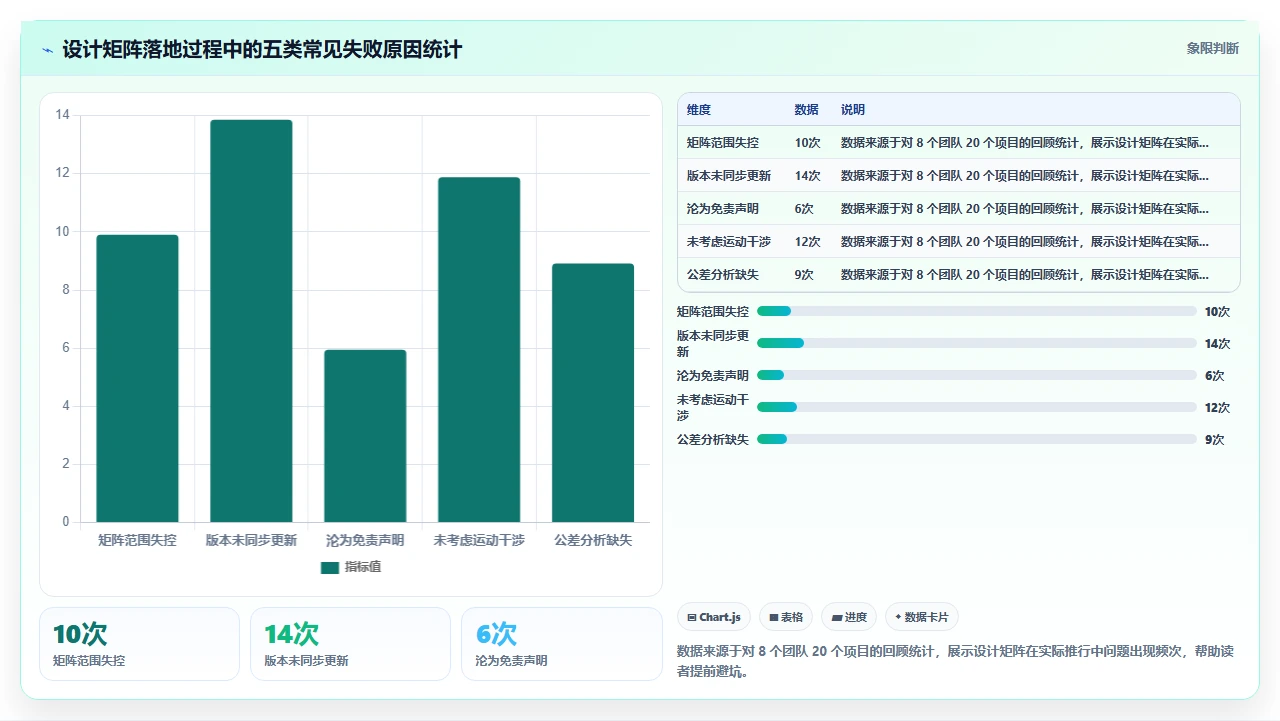Image resolution: width=1280 pixels, height=721 pixels.
Task: Toggle the 指标值 legend color box
Action: coord(330,567)
